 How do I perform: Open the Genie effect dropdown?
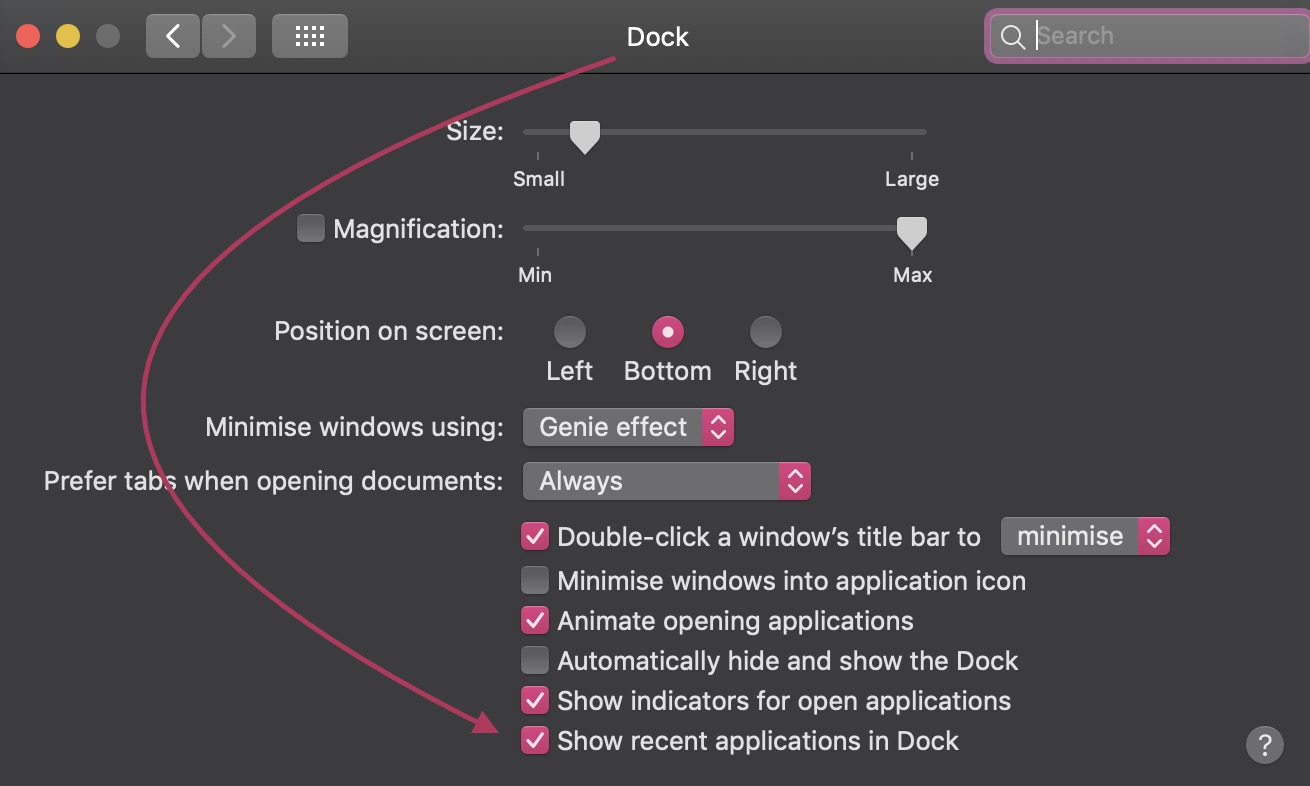click(628, 427)
